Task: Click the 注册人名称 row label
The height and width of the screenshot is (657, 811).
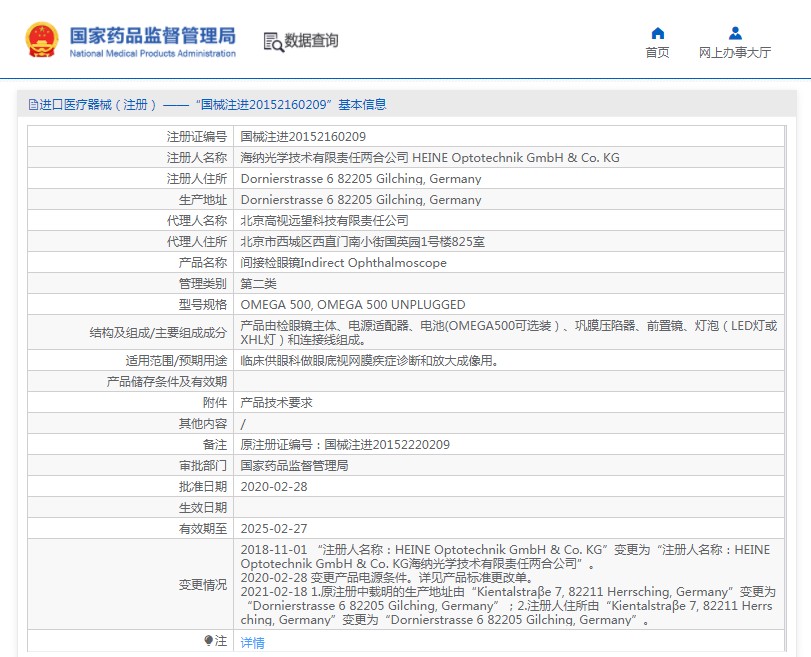Action: 197,158
